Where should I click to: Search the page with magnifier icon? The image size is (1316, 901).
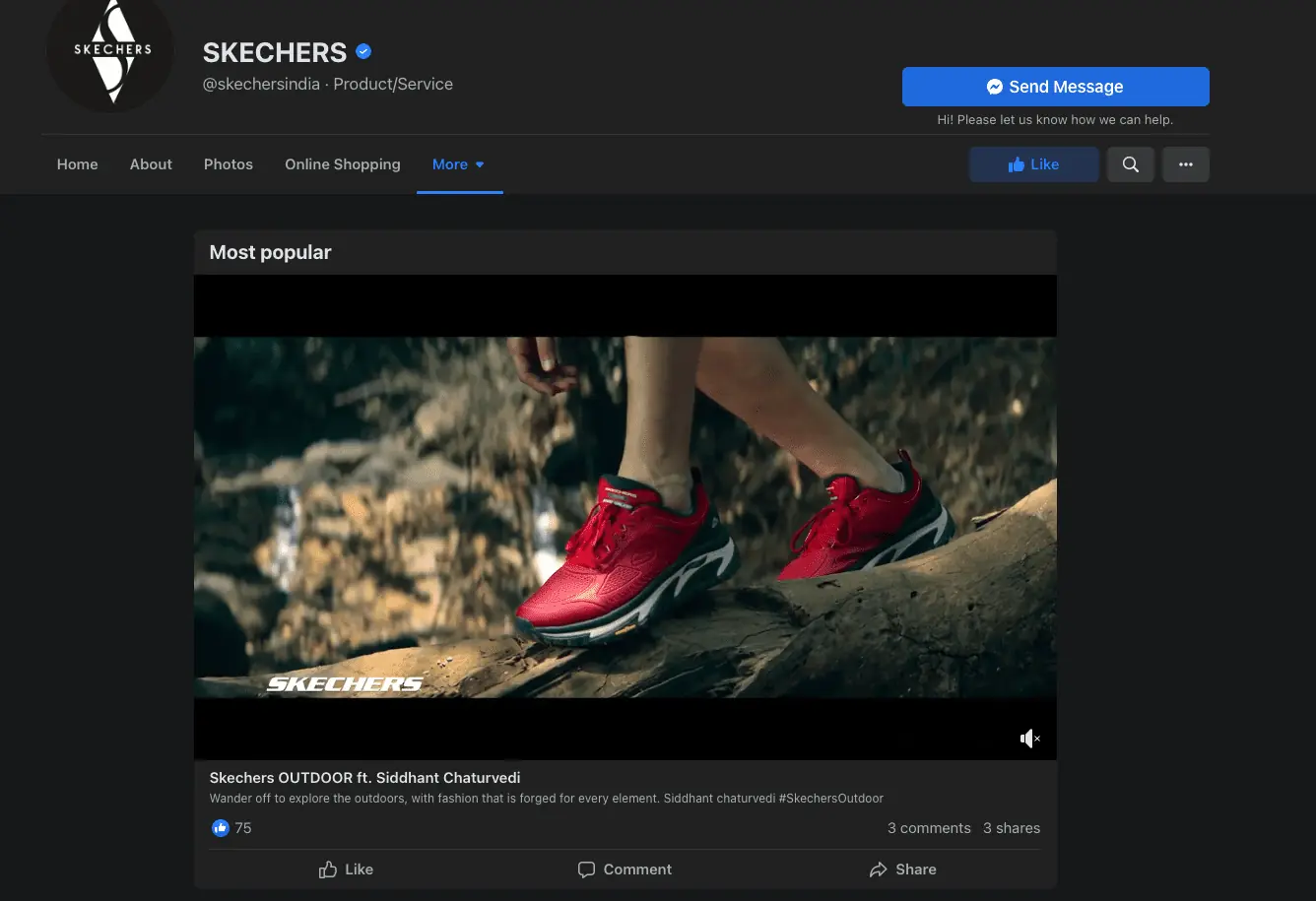click(x=1131, y=164)
